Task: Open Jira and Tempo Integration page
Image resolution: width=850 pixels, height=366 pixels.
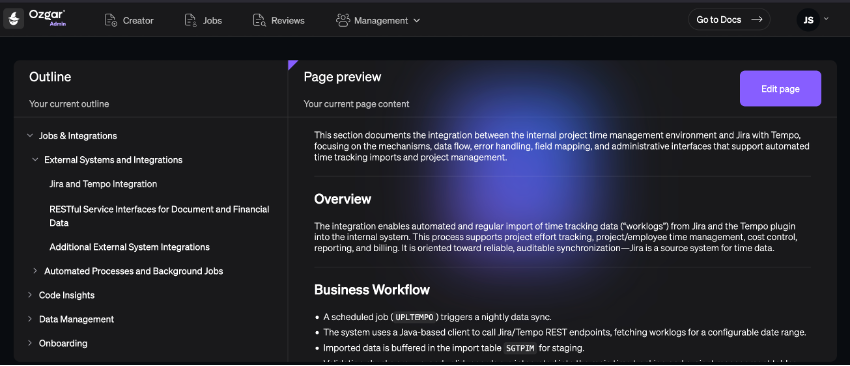Action: tap(103, 184)
